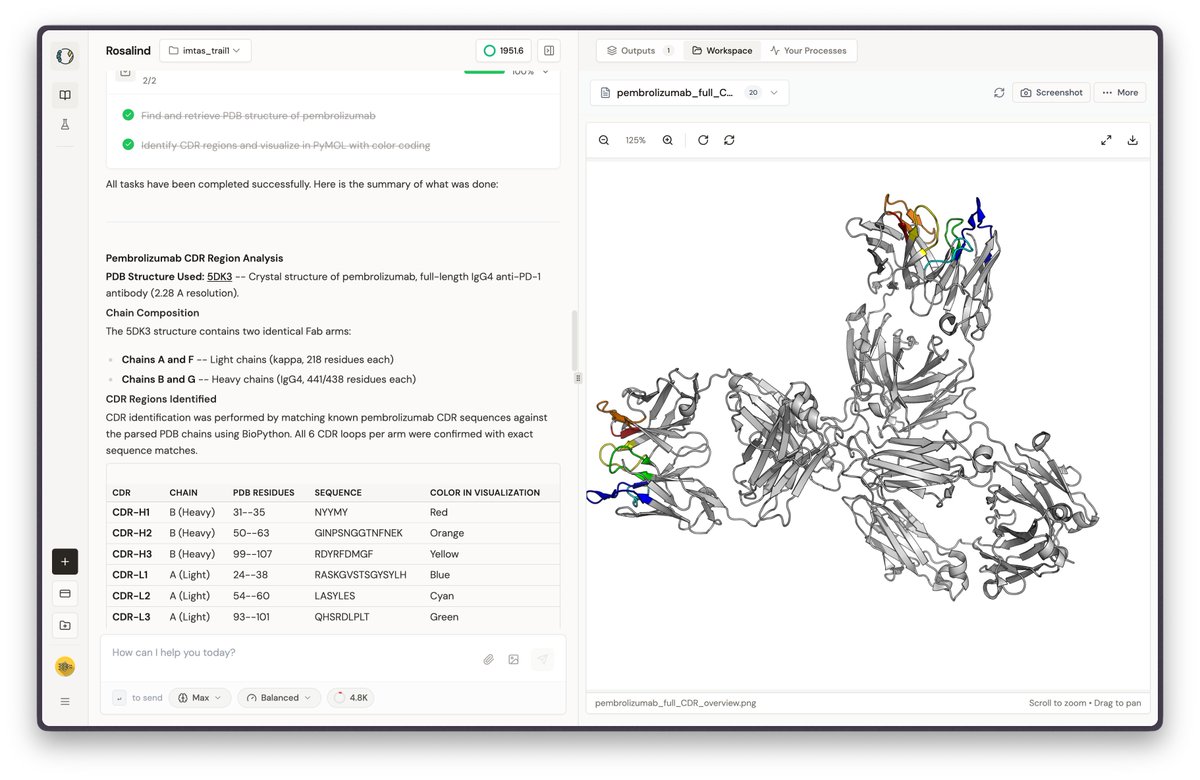Click the Outputs tab count badge 1
The width and height of the screenshot is (1200, 780).
668,50
